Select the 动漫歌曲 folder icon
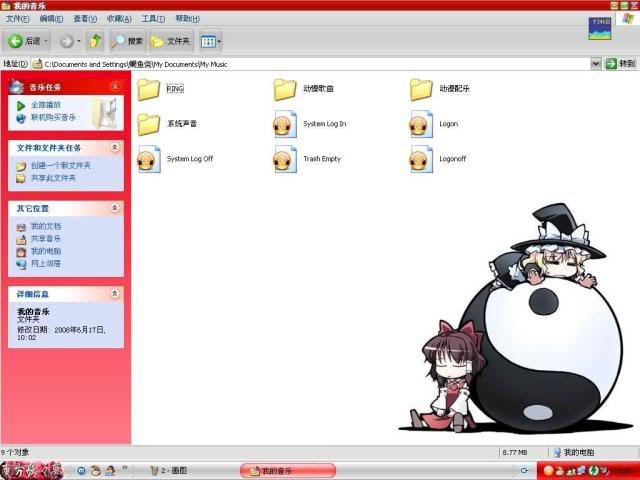The image size is (640, 480). [285, 89]
